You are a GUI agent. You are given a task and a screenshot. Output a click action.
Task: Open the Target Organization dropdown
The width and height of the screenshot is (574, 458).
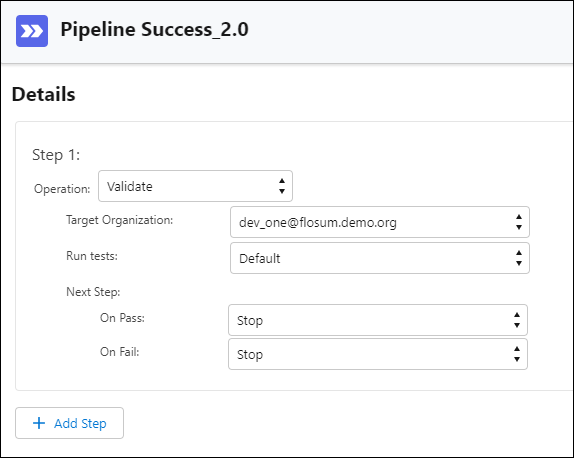(380, 222)
